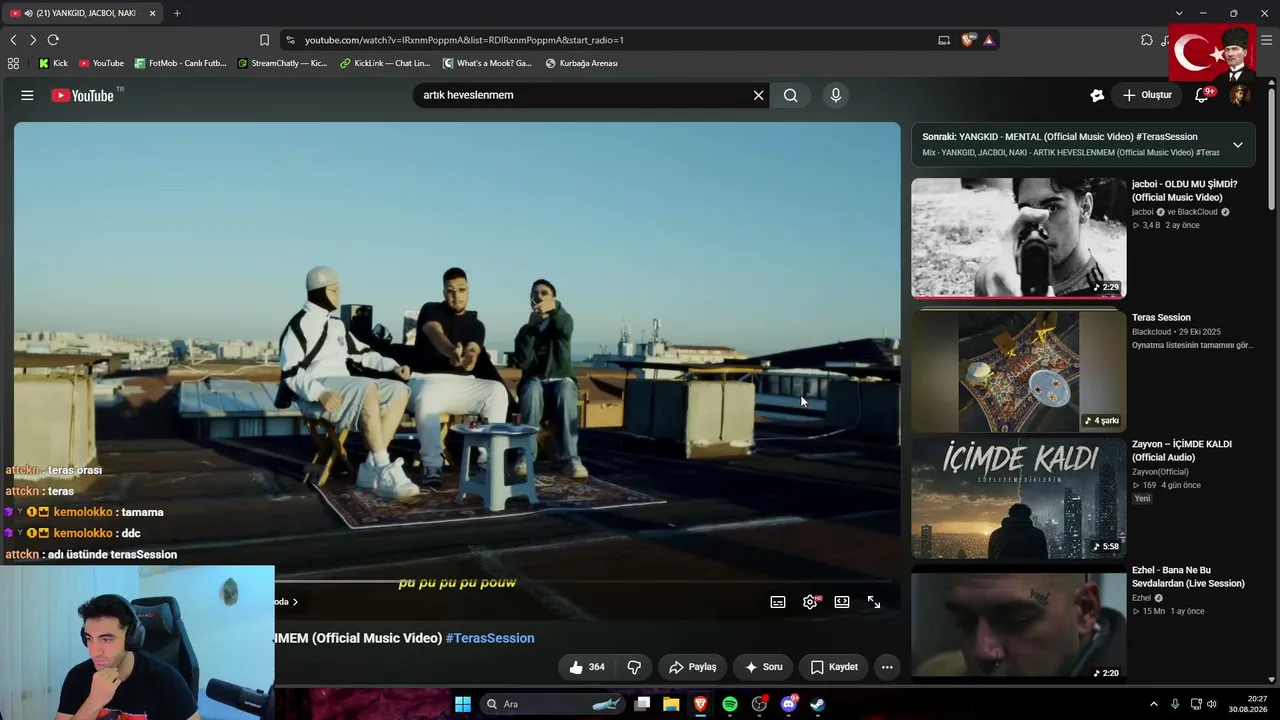Go to the YouTube home logo

click(x=83, y=95)
